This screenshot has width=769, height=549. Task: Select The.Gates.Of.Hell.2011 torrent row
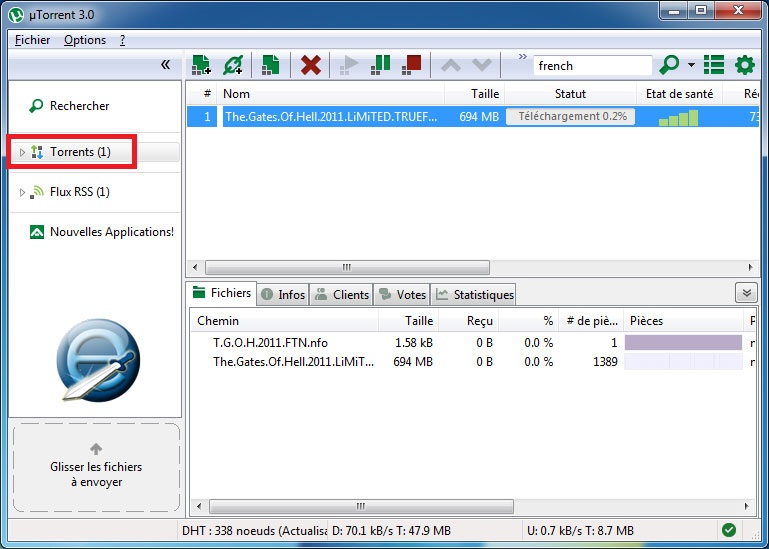(473, 116)
